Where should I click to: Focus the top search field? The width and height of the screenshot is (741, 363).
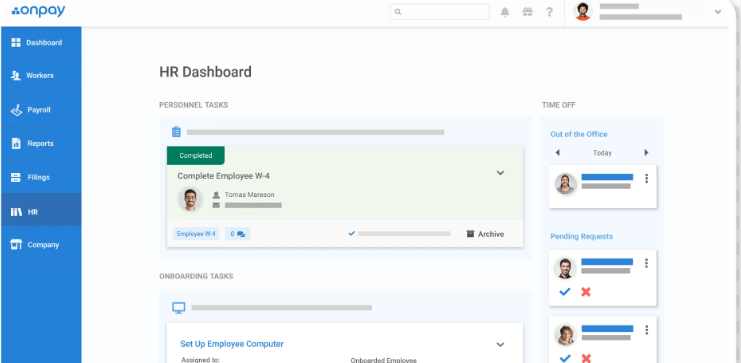pyautogui.click(x=439, y=12)
